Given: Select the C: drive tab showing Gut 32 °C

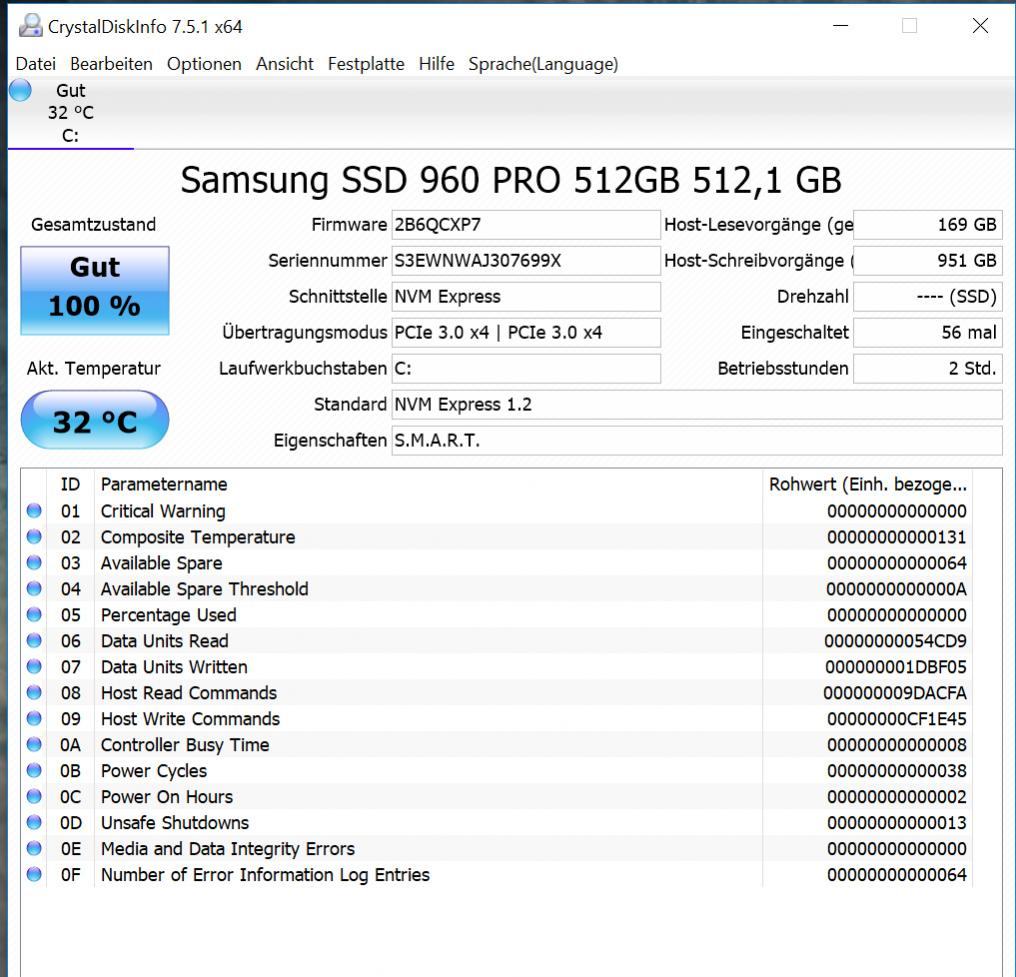Looking at the screenshot, I should [x=71, y=113].
